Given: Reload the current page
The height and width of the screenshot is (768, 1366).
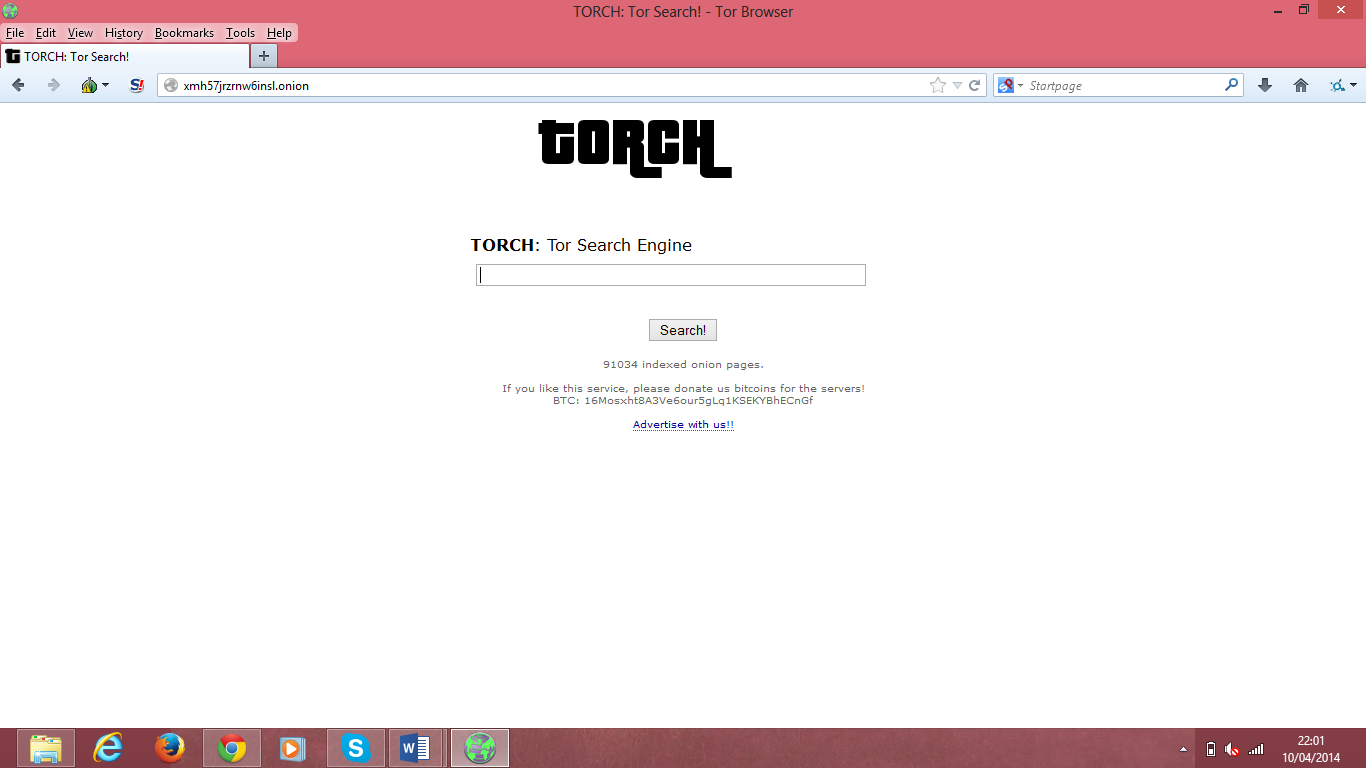Looking at the screenshot, I should click(x=974, y=86).
